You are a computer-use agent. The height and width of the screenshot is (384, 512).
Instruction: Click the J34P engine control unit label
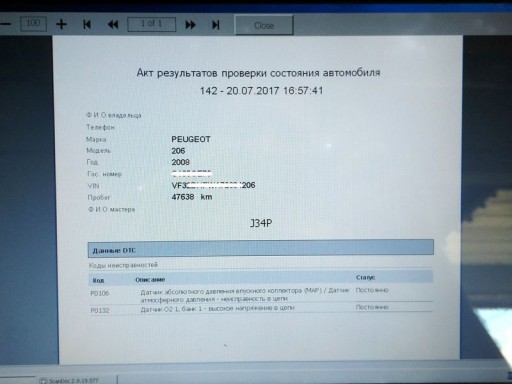[x=261, y=223]
